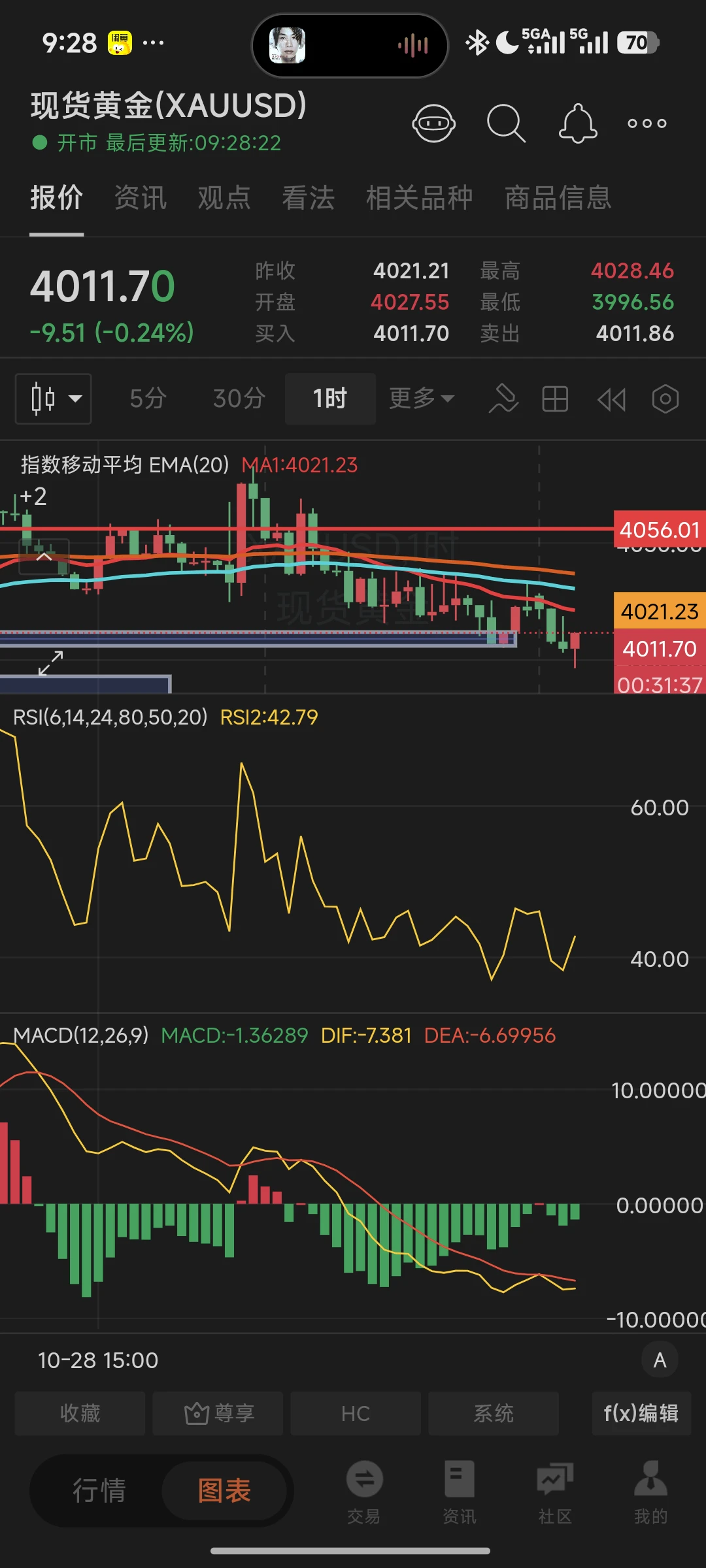Open the 相关品种 tab
The height and width of the screenshot is (1568, 706).
pyautogui.click(x=419, y=198)
